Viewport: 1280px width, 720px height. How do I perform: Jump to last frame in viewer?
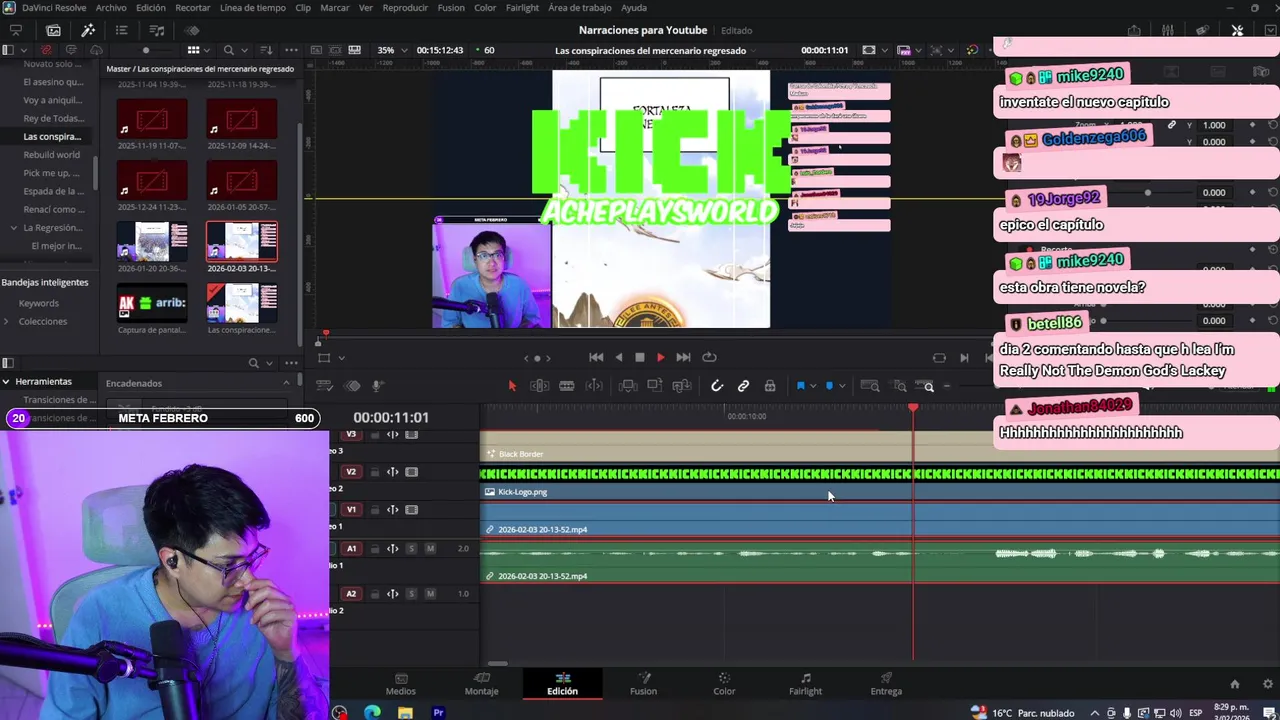pyautogui.click(x=683, y=357)
